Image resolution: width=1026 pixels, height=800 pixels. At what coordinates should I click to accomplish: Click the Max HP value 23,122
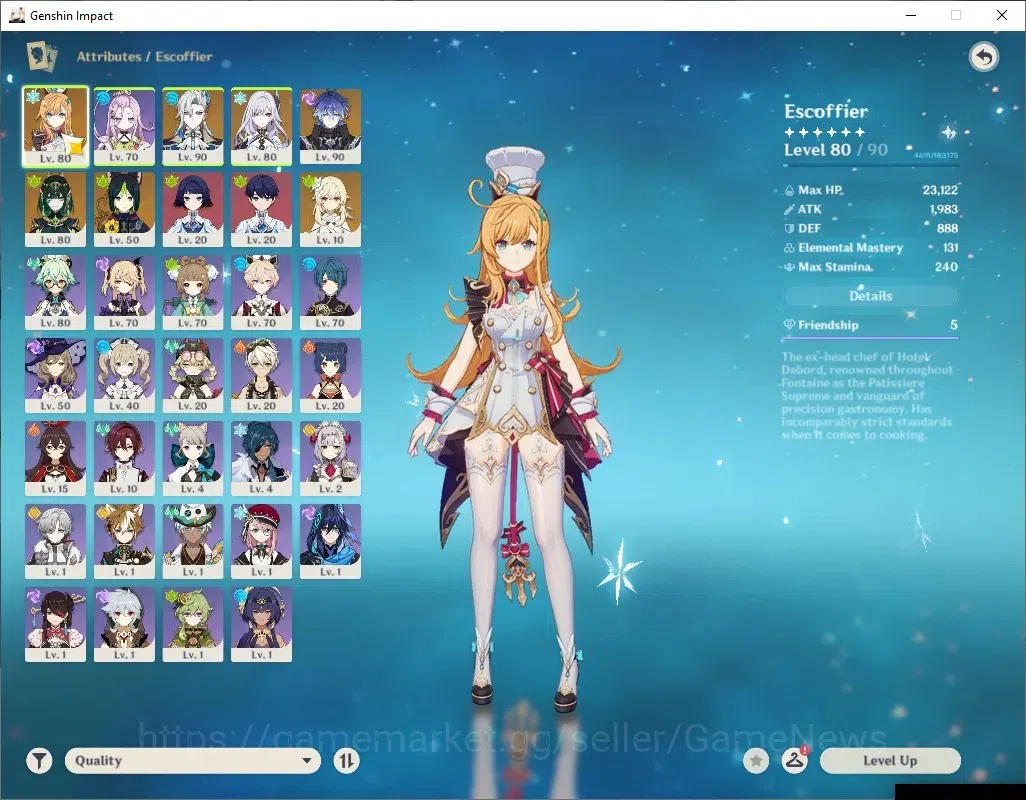click(x=940, y=190)
